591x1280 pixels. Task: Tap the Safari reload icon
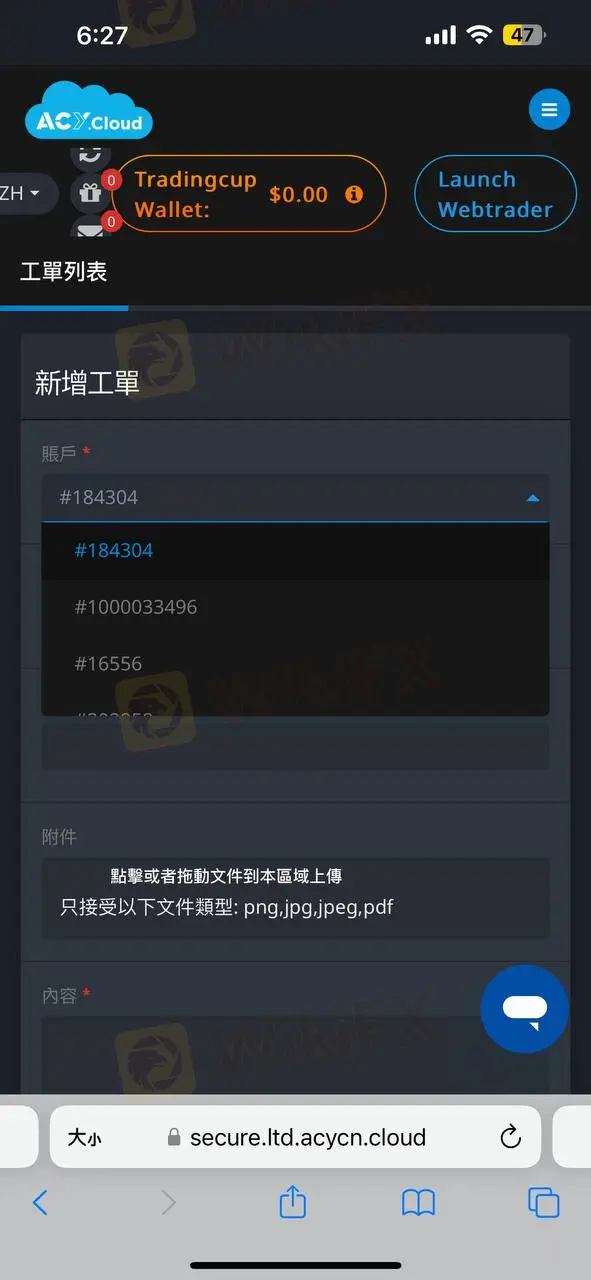(510, 1136)
